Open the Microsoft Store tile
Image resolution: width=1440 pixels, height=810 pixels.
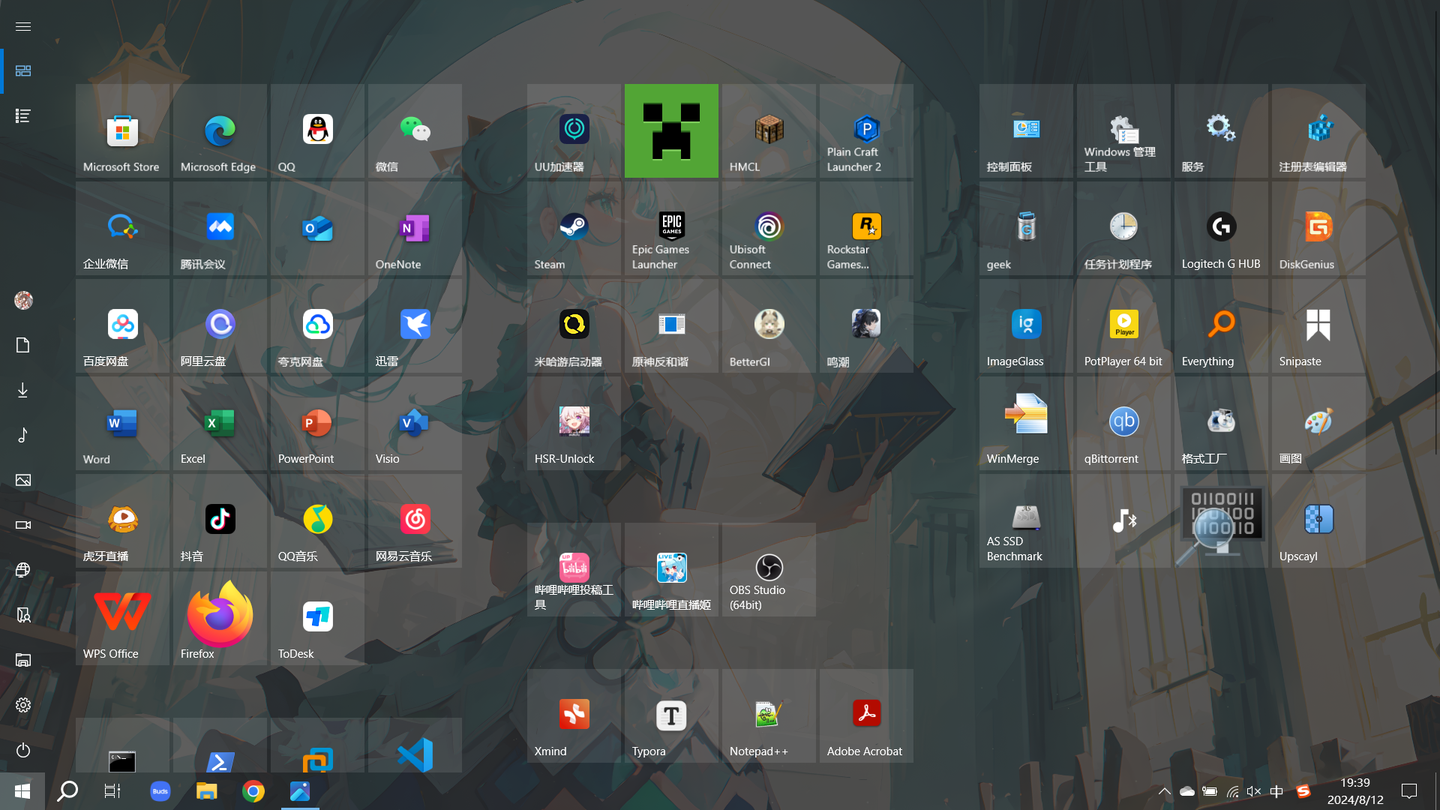(122, 131)
